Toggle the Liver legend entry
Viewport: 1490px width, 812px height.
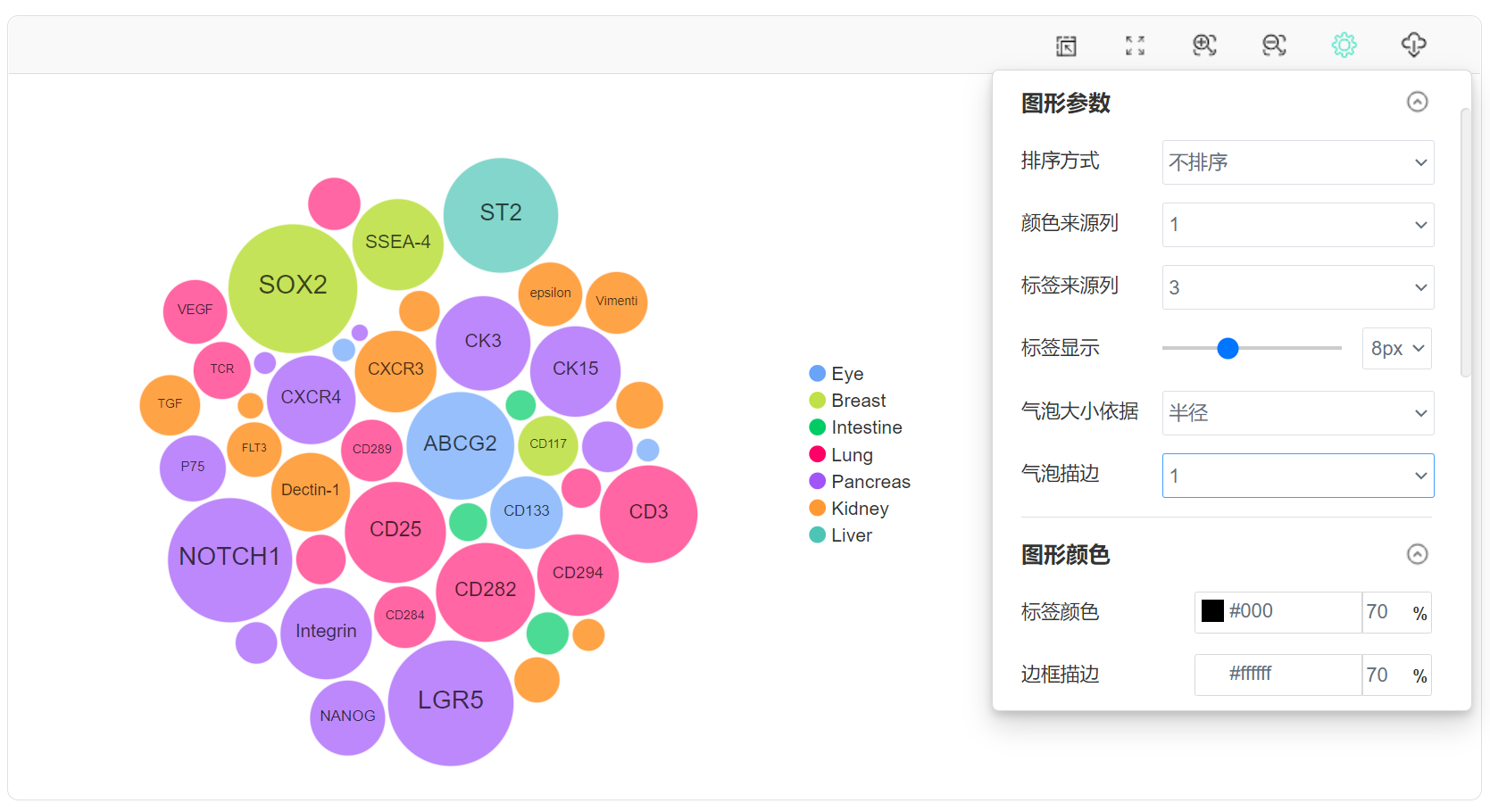pos(840,535)
